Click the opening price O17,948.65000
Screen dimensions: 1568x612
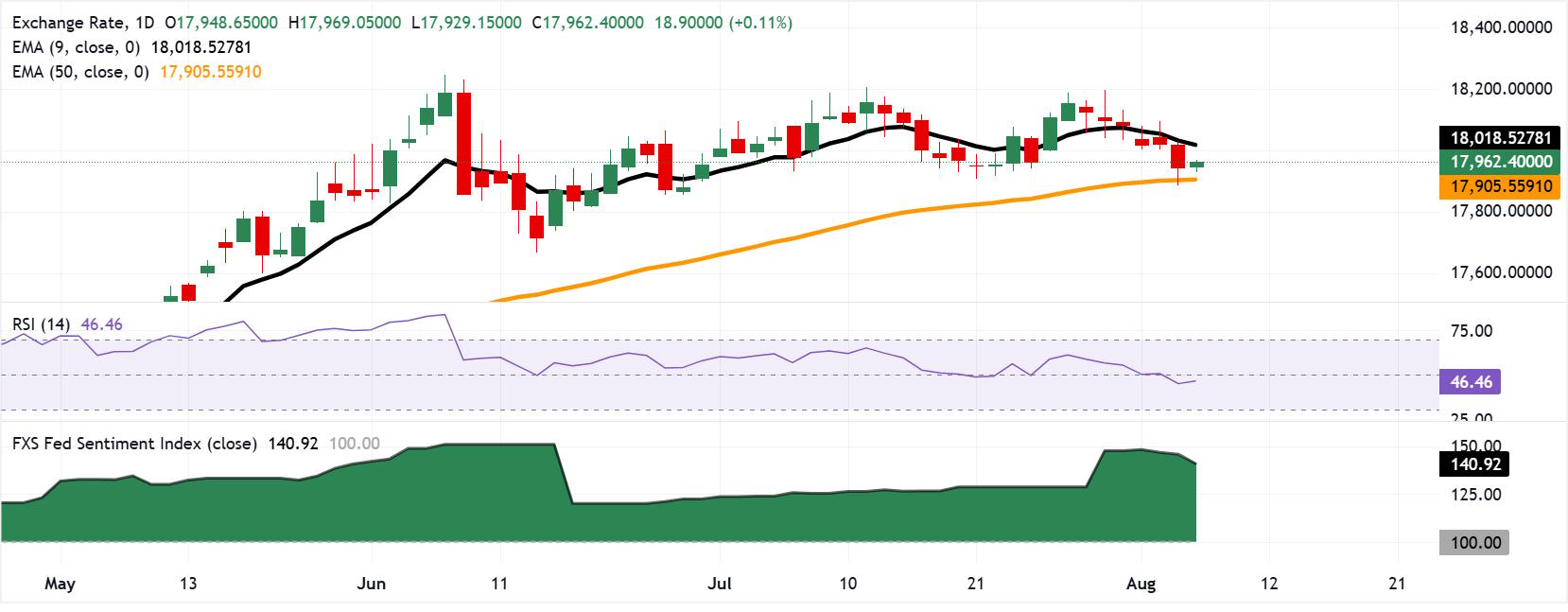click(x=221, y=23)
